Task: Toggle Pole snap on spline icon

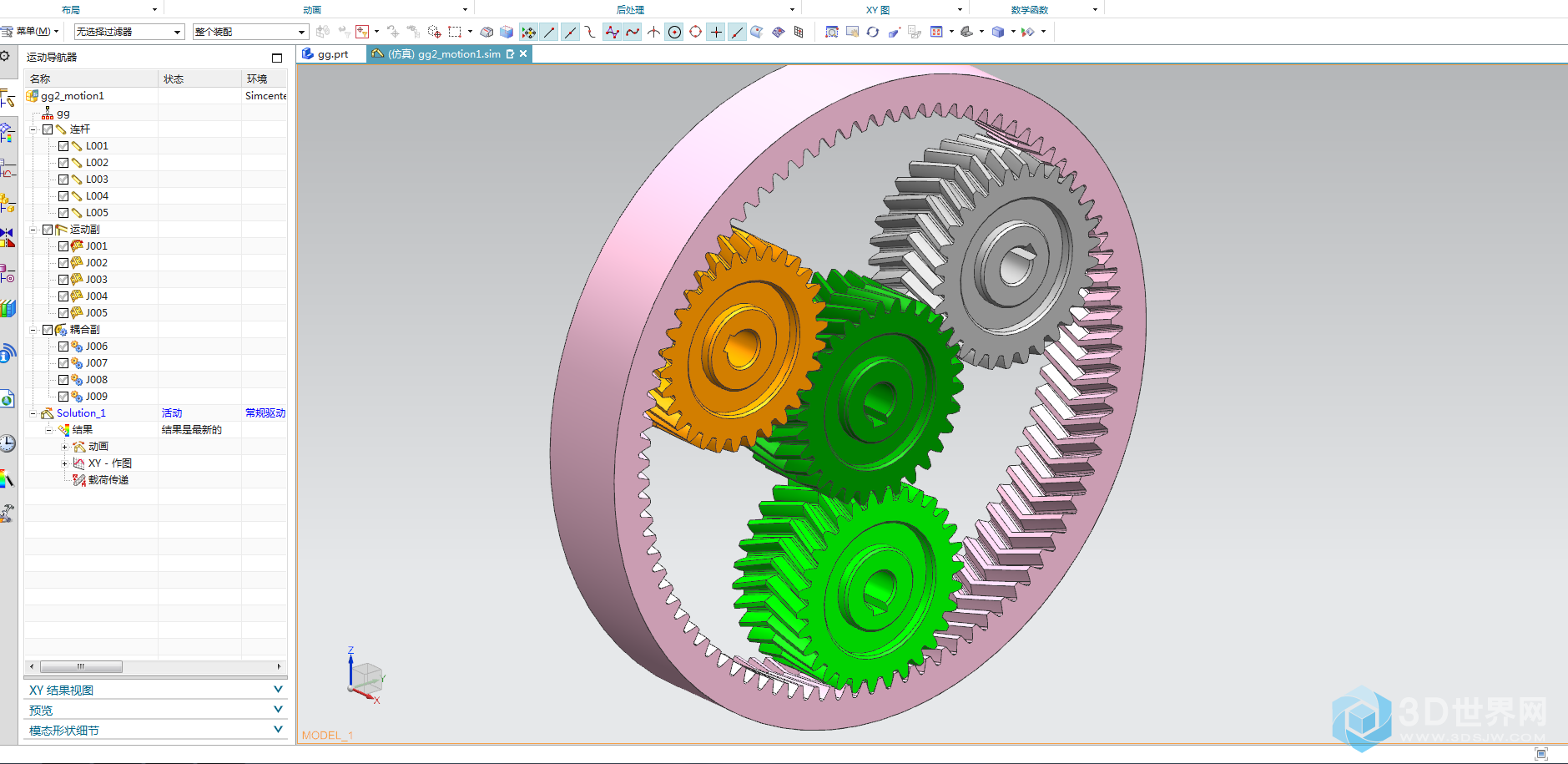Action: (x=613, y=32)
